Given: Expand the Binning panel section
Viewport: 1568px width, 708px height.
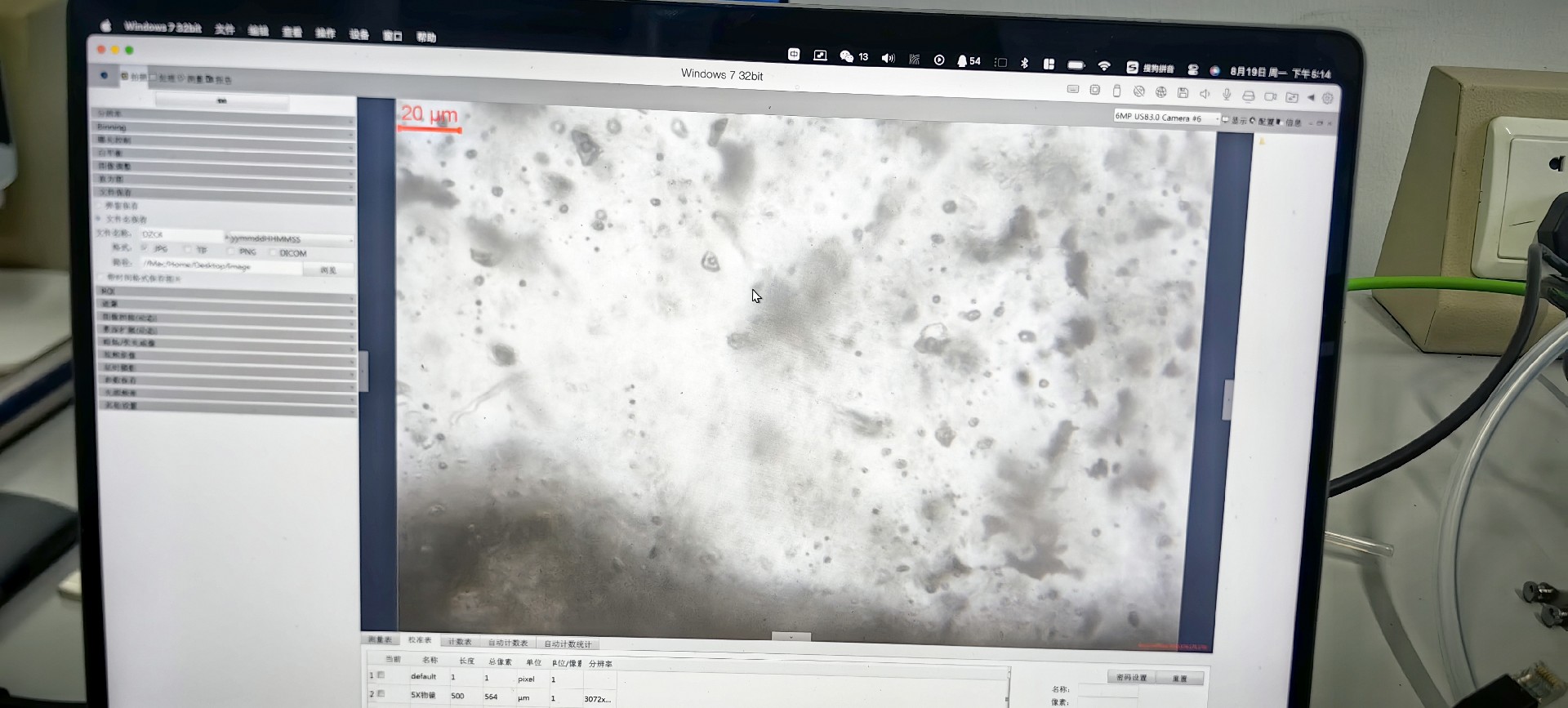Looking at the screenshot, I should (x=225, y=127).
